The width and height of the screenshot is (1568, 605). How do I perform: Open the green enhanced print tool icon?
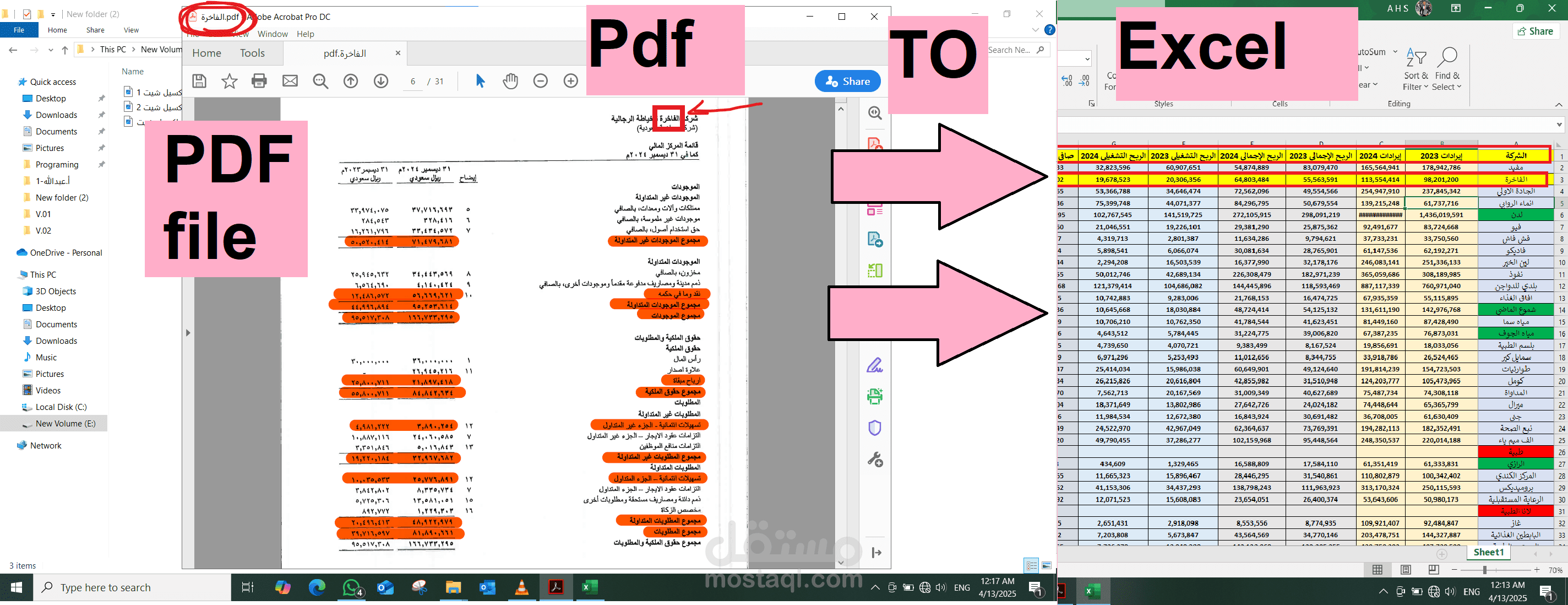[x=875, y=396]
